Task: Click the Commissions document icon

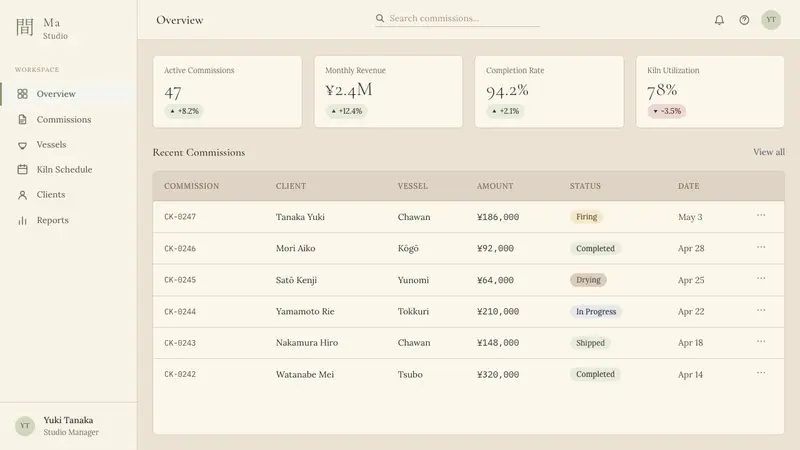Action: [22, 119]
